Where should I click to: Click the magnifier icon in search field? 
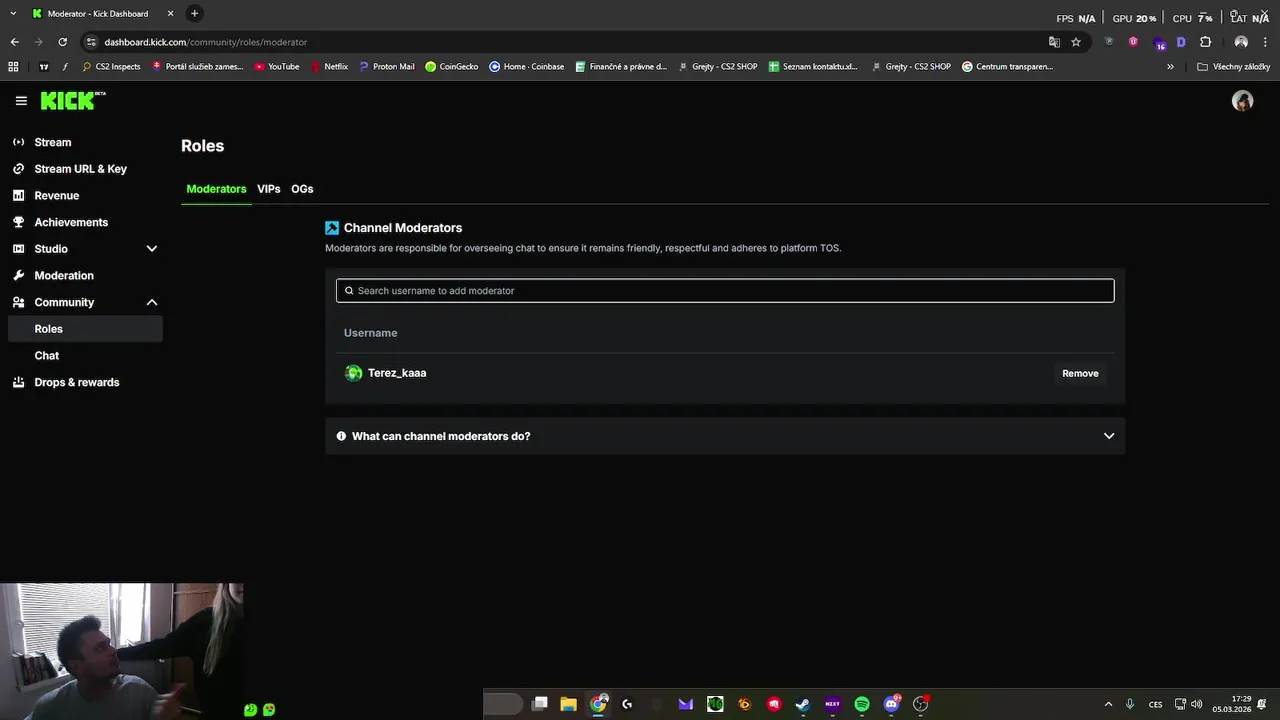(349, 291)
